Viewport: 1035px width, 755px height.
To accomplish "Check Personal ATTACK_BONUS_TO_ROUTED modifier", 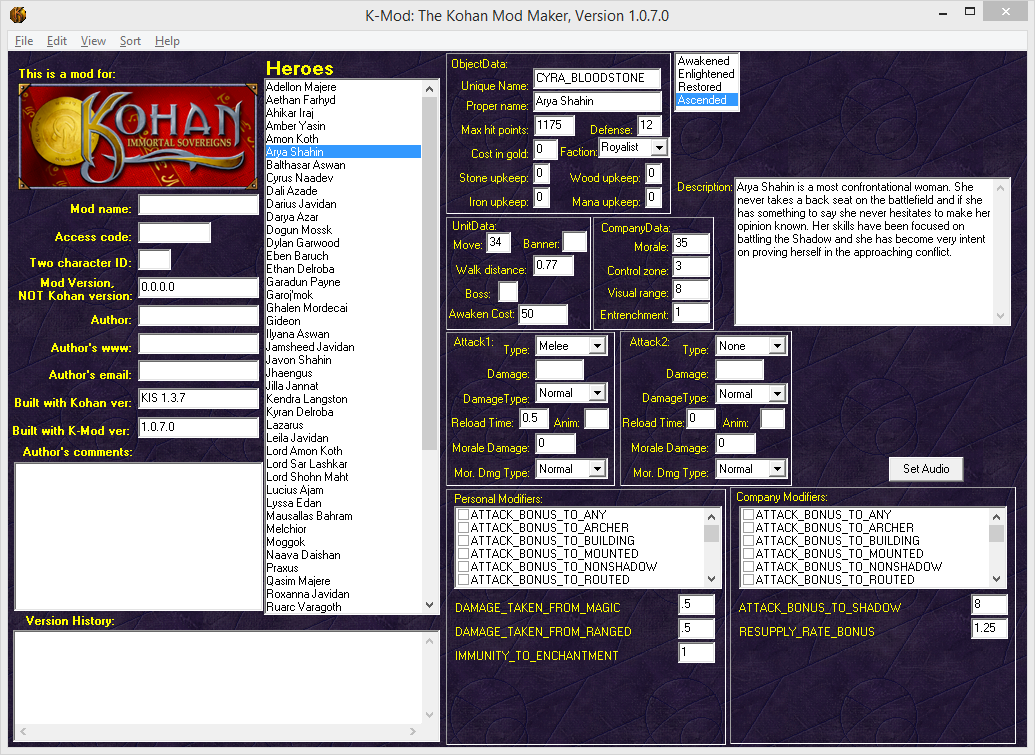I will (x=463, y=580).
